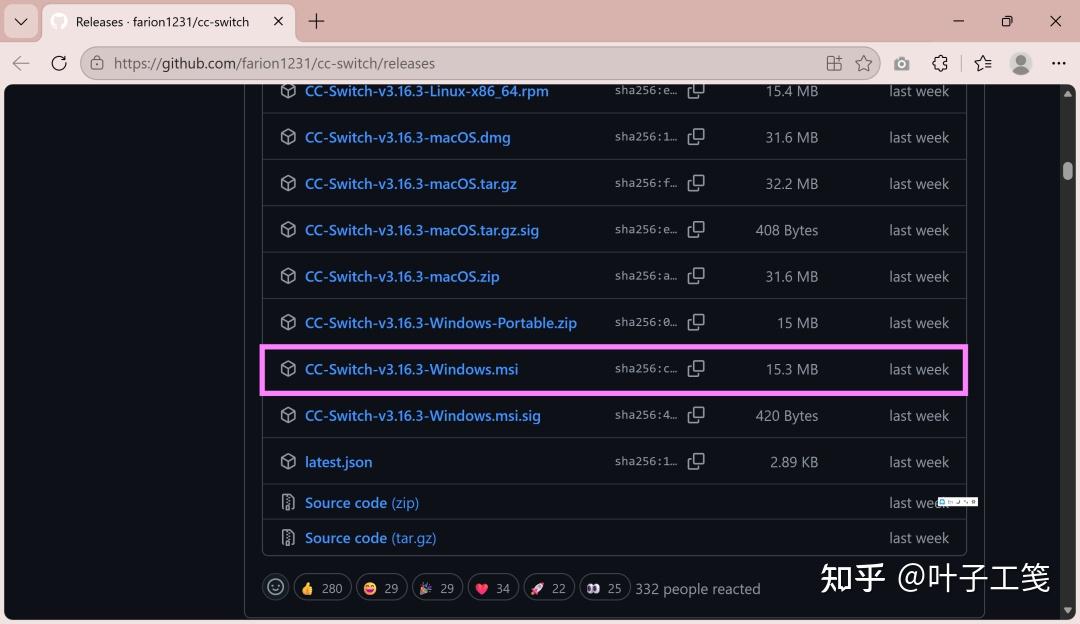Viewport: 1080px width, 624px height.
Task: Copy sha256 hash for macOS.zip
Action: tap(696, 275)
